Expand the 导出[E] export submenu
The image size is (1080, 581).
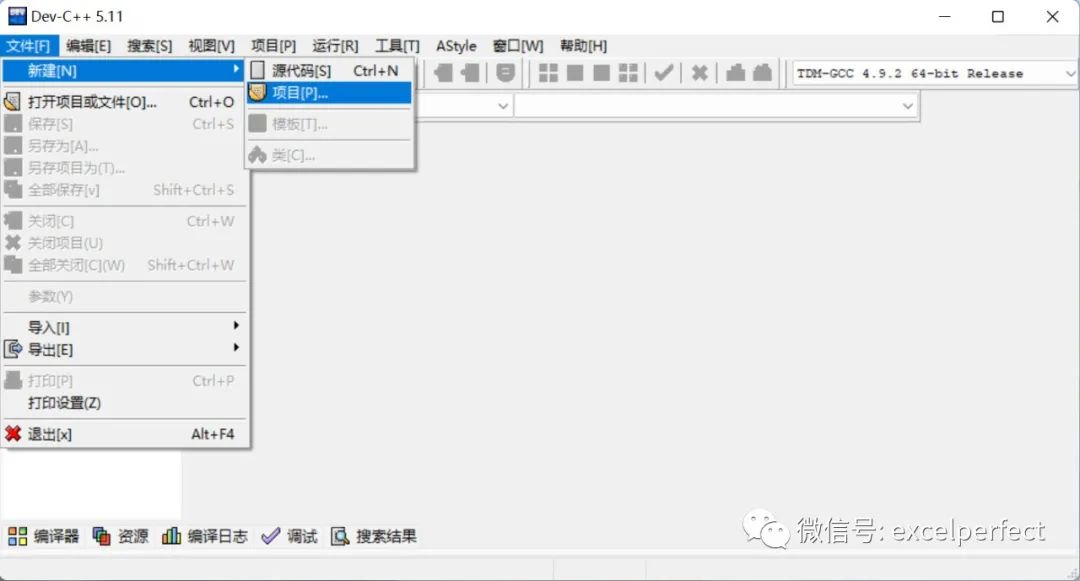coord(124,349)
